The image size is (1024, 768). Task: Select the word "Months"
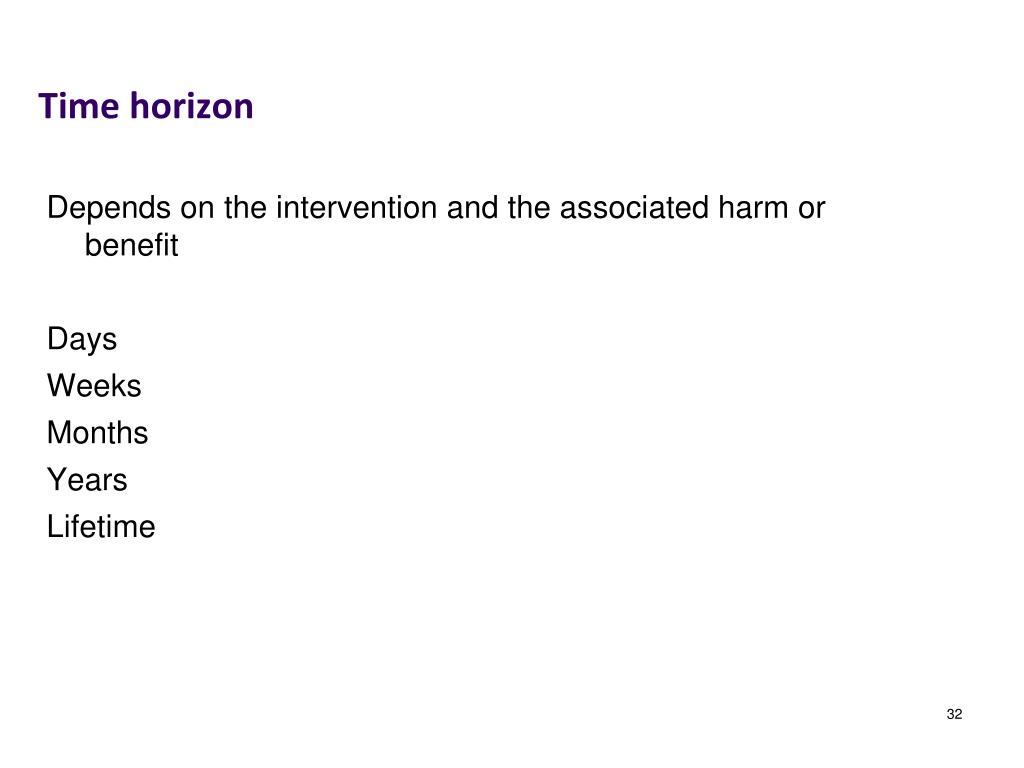point(97,432)
